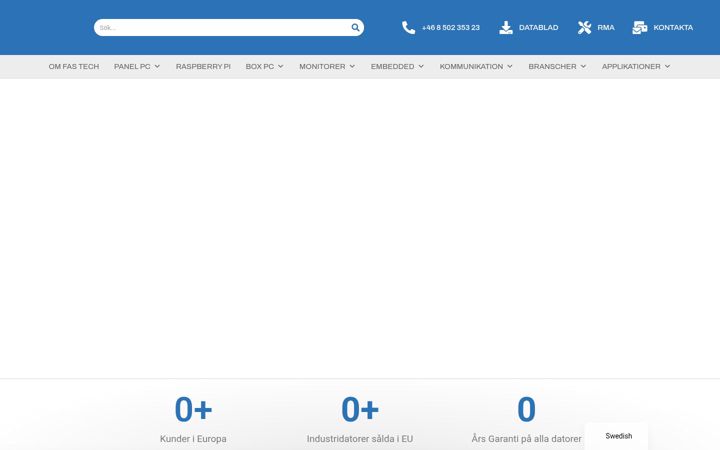Expand the APPLIKATIONER dropdown menu
720x450 pixels.
pos(636,67)
